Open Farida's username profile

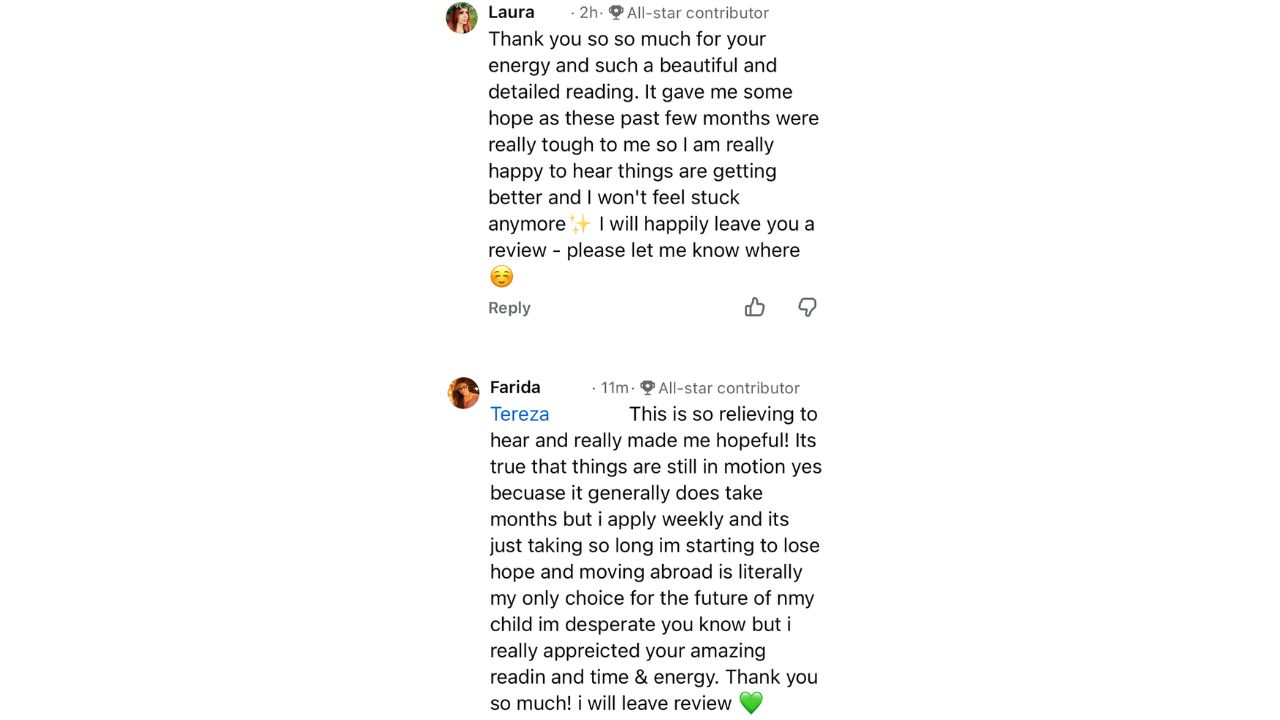[515, 387]
